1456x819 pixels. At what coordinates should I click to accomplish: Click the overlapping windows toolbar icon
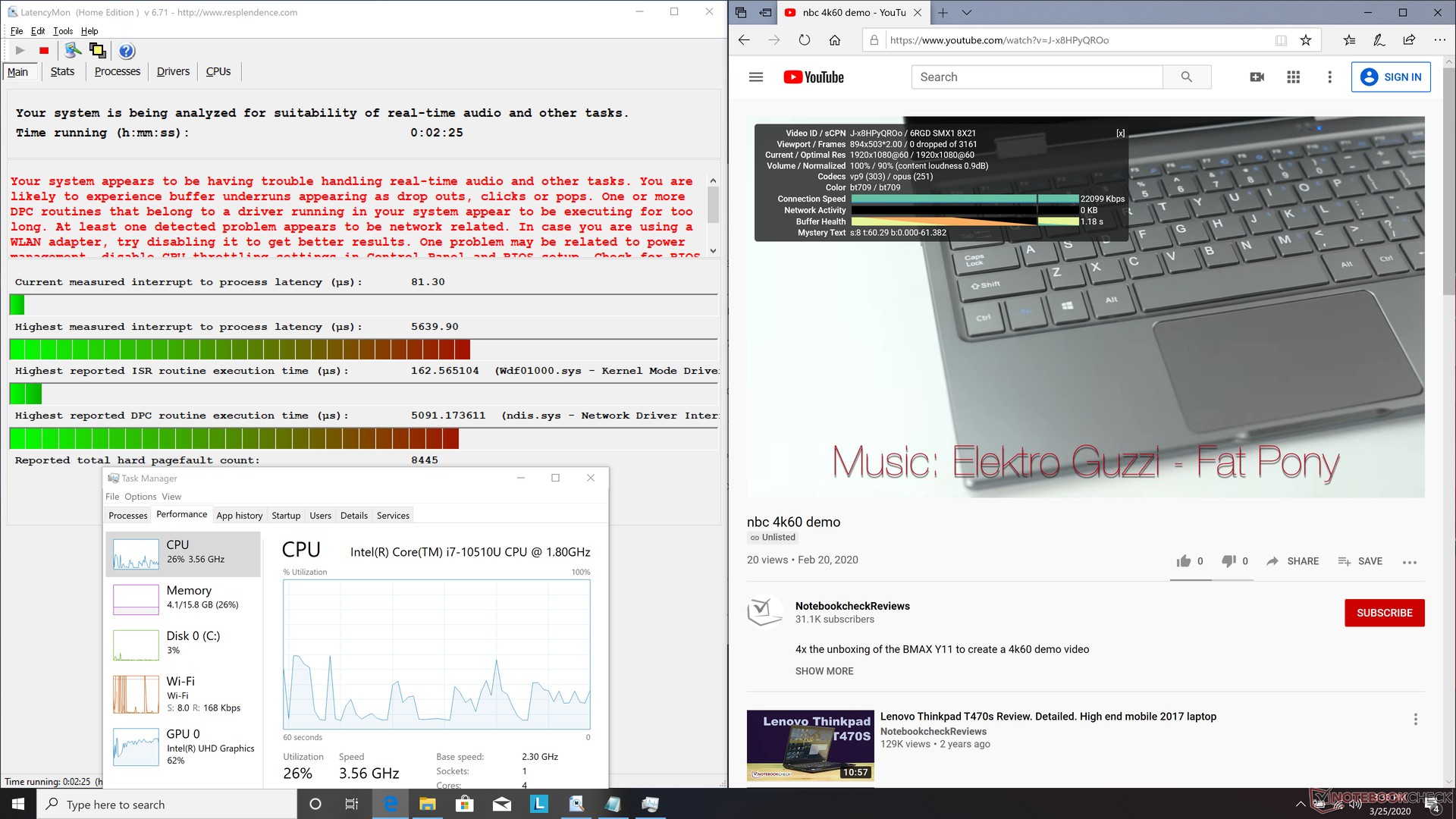97,51
